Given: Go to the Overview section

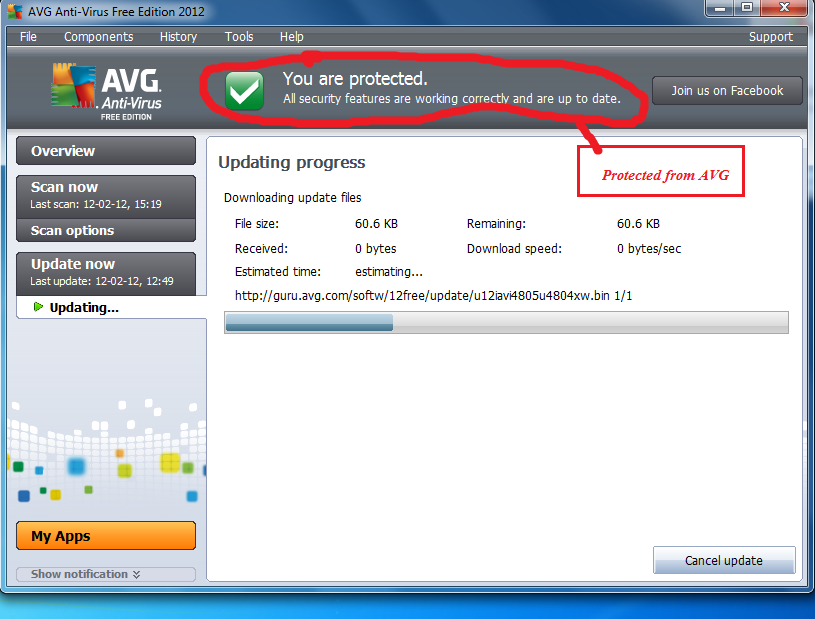Looking at the screenshot, I should (106, 151).
